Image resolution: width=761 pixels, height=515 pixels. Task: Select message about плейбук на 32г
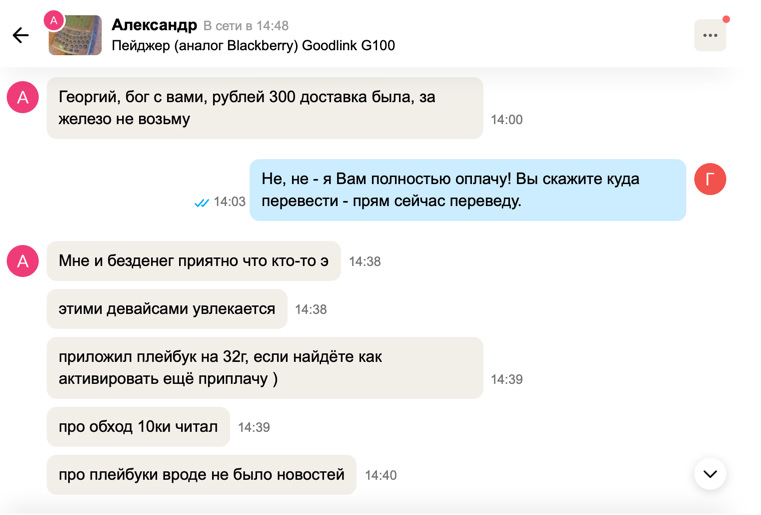(x=264, y=368)
